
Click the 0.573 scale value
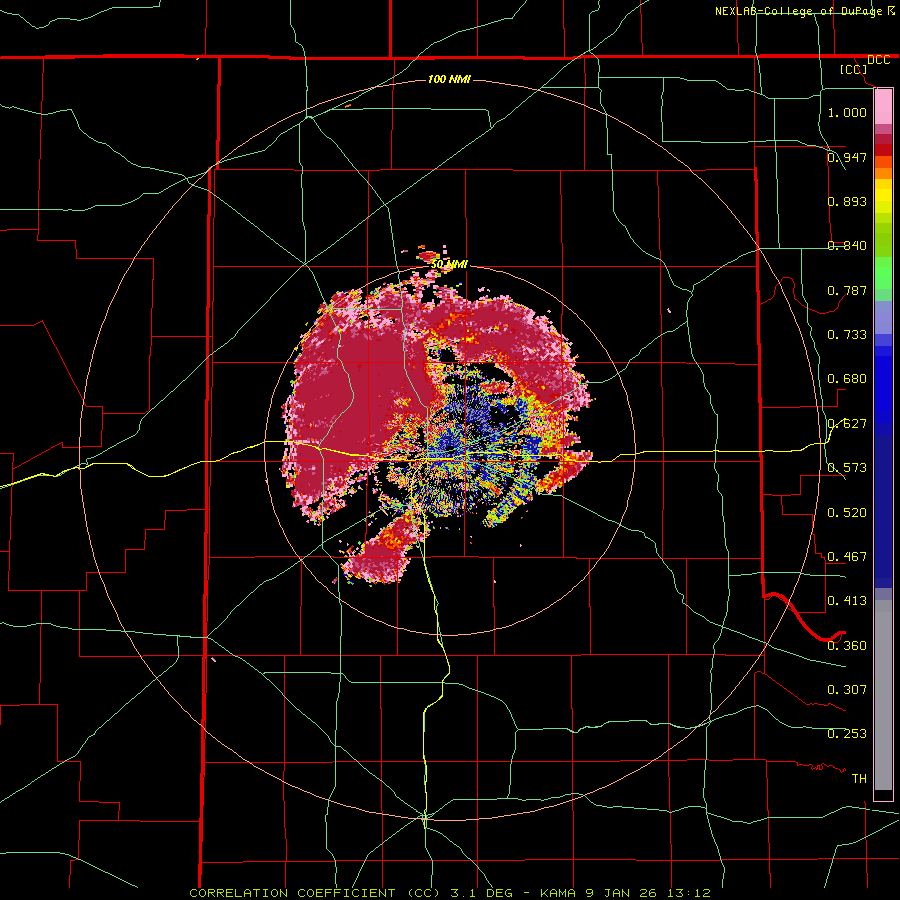[x=847, y=467]
